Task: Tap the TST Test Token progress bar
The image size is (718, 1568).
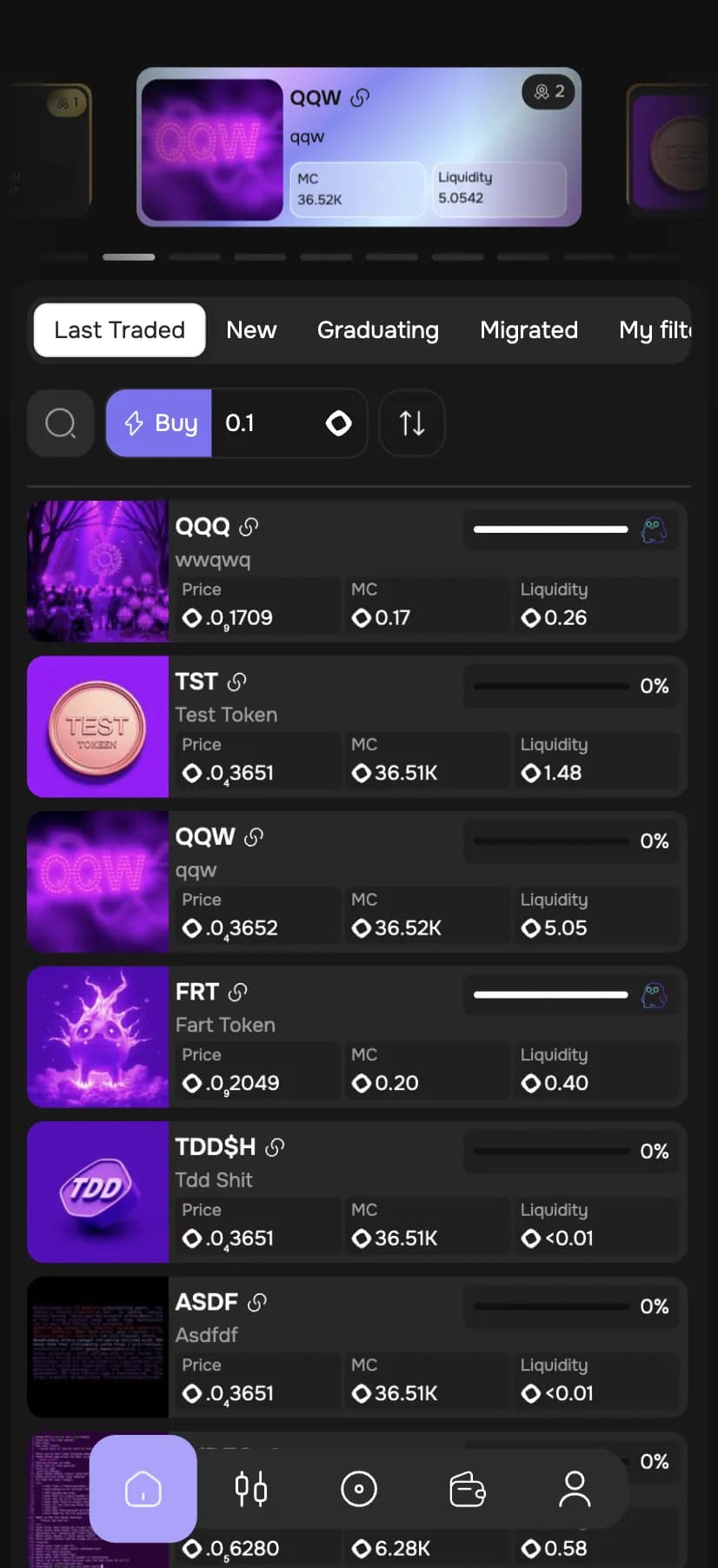Action: click(x=550, y=686)
